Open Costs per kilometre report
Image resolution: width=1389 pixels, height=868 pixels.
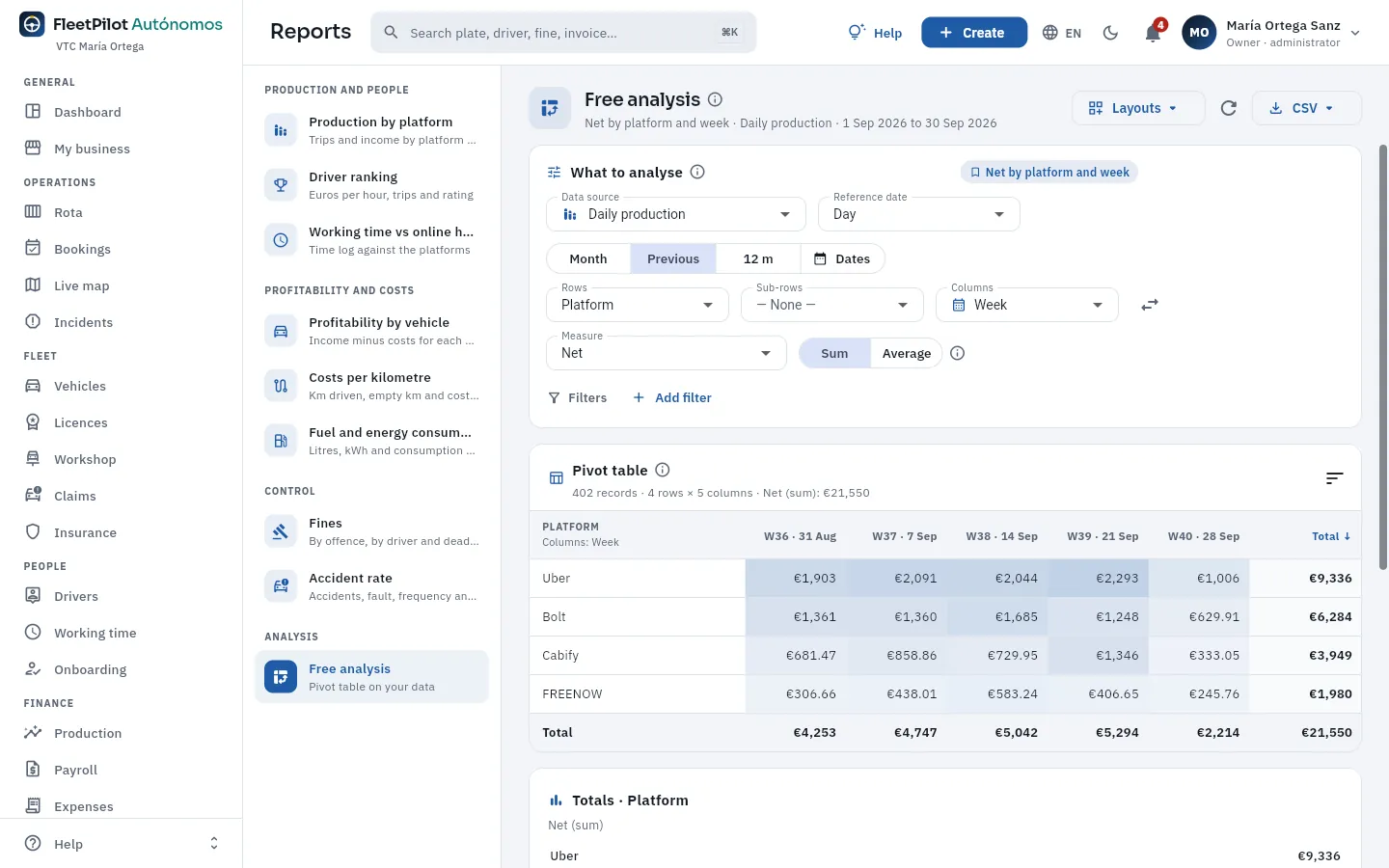tap(371, 386)
